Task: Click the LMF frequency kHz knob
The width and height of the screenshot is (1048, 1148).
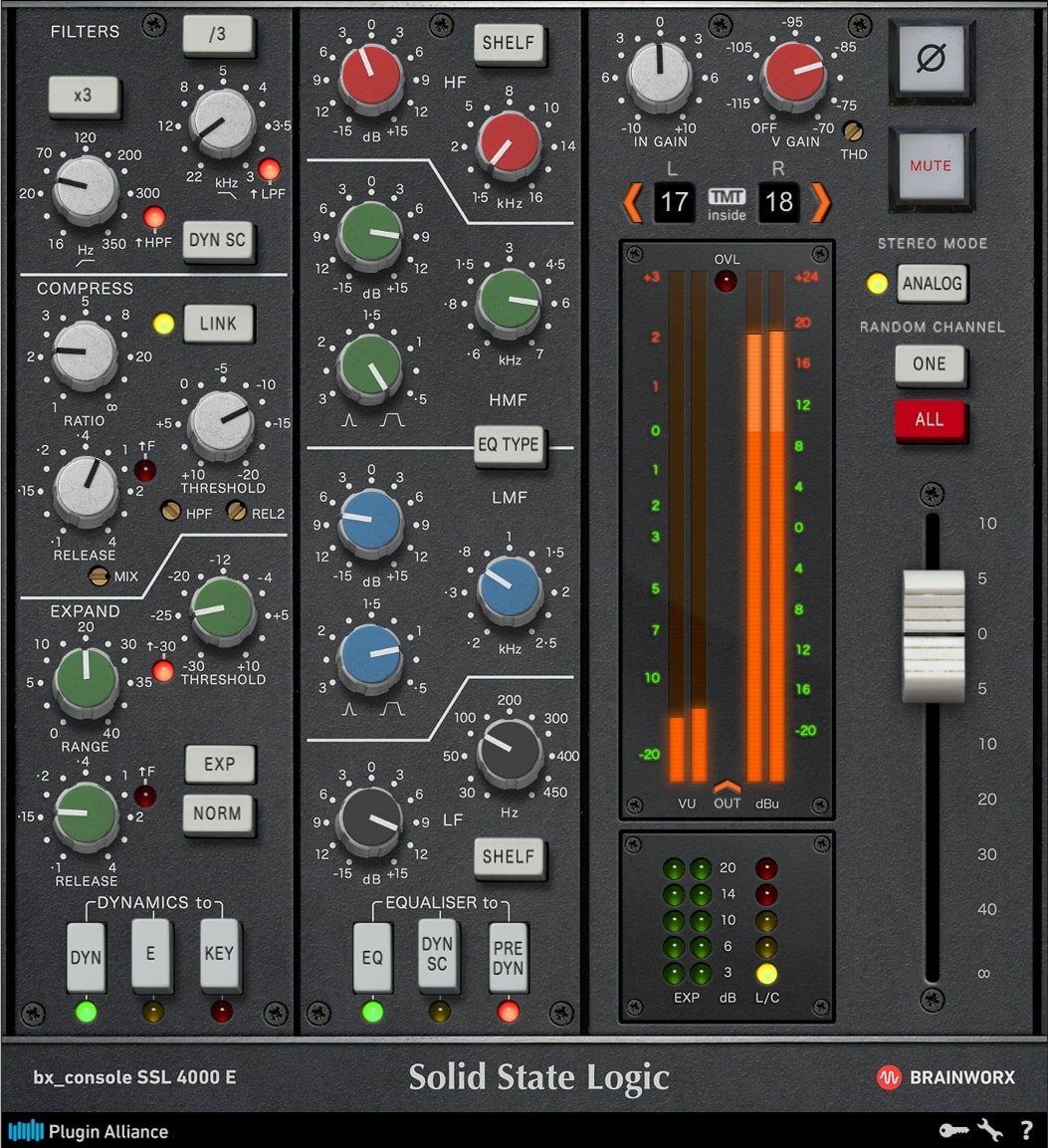Action: click(x=510, y=588)
